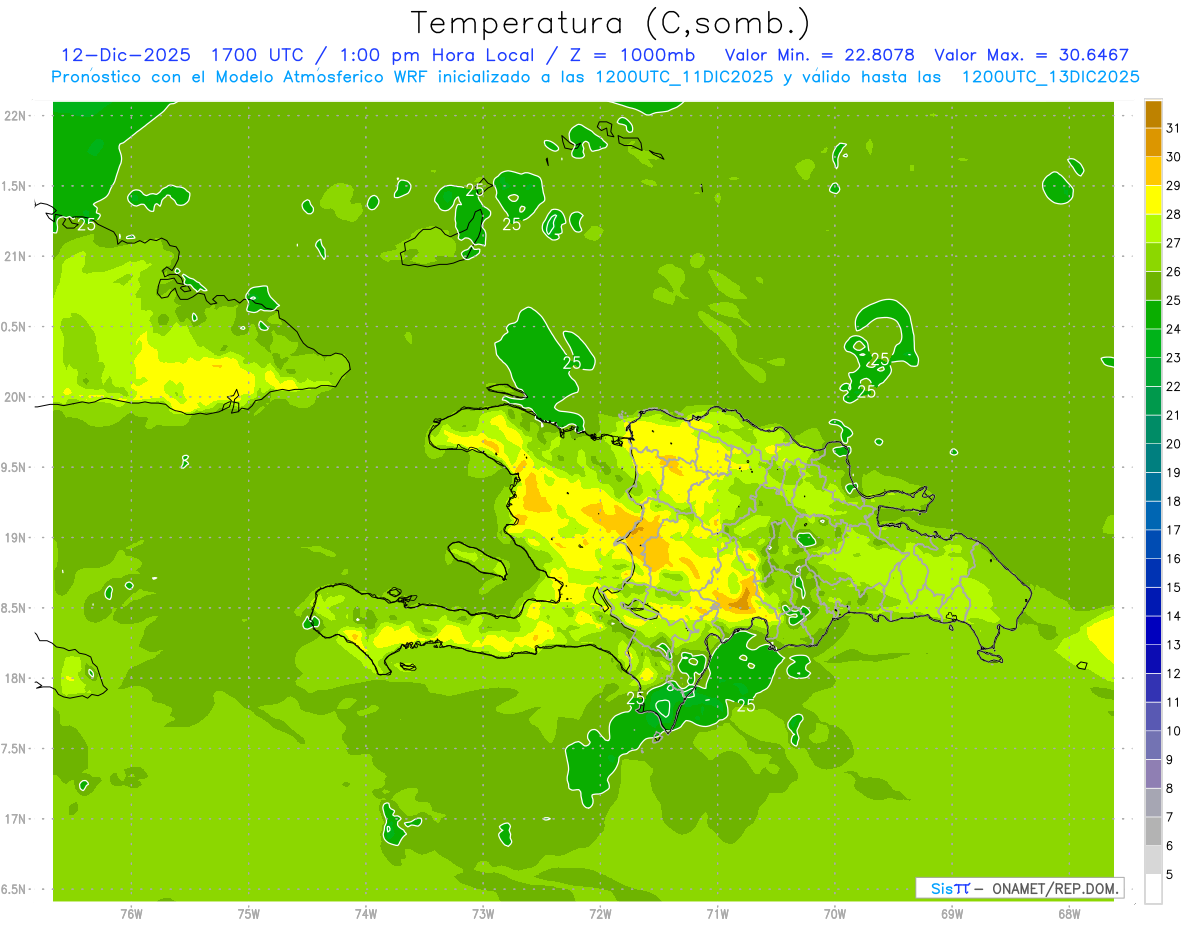Click the legend value "18"

1174,501
